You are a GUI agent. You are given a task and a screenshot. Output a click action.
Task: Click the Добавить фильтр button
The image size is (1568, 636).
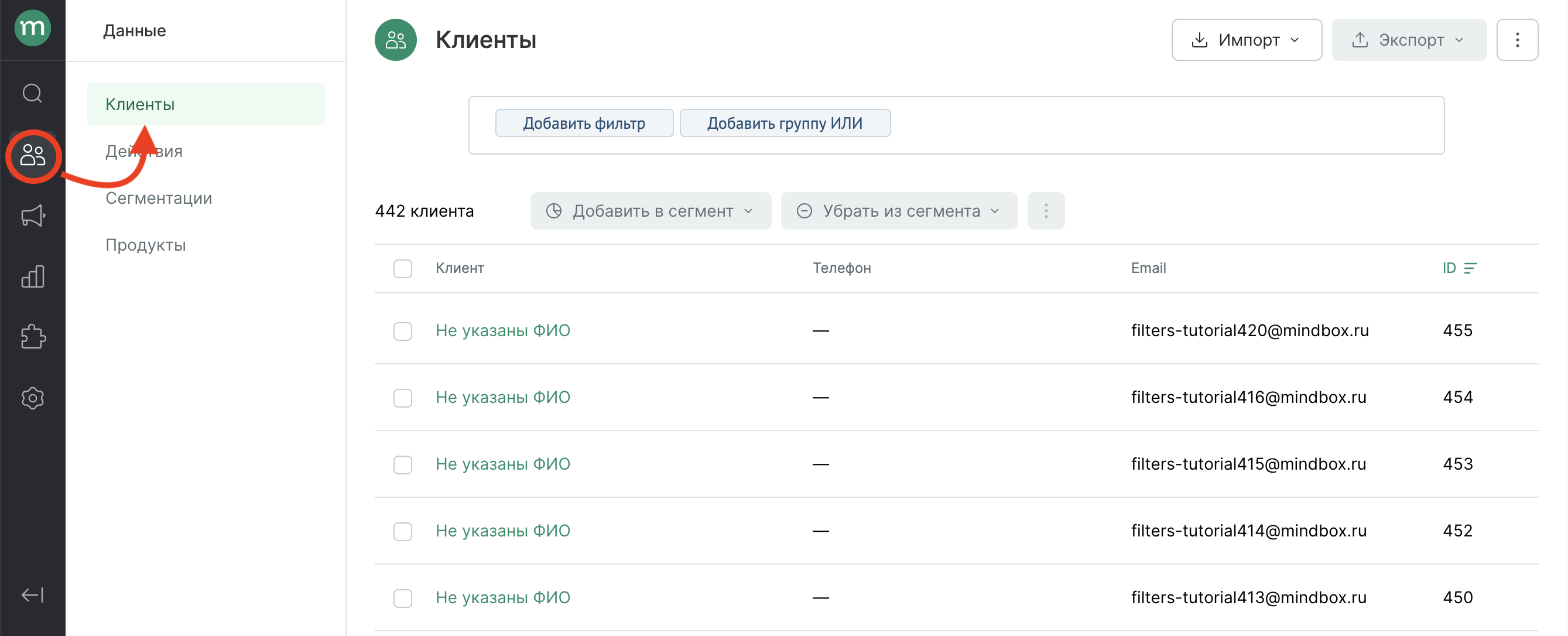[x=584, y=123]
